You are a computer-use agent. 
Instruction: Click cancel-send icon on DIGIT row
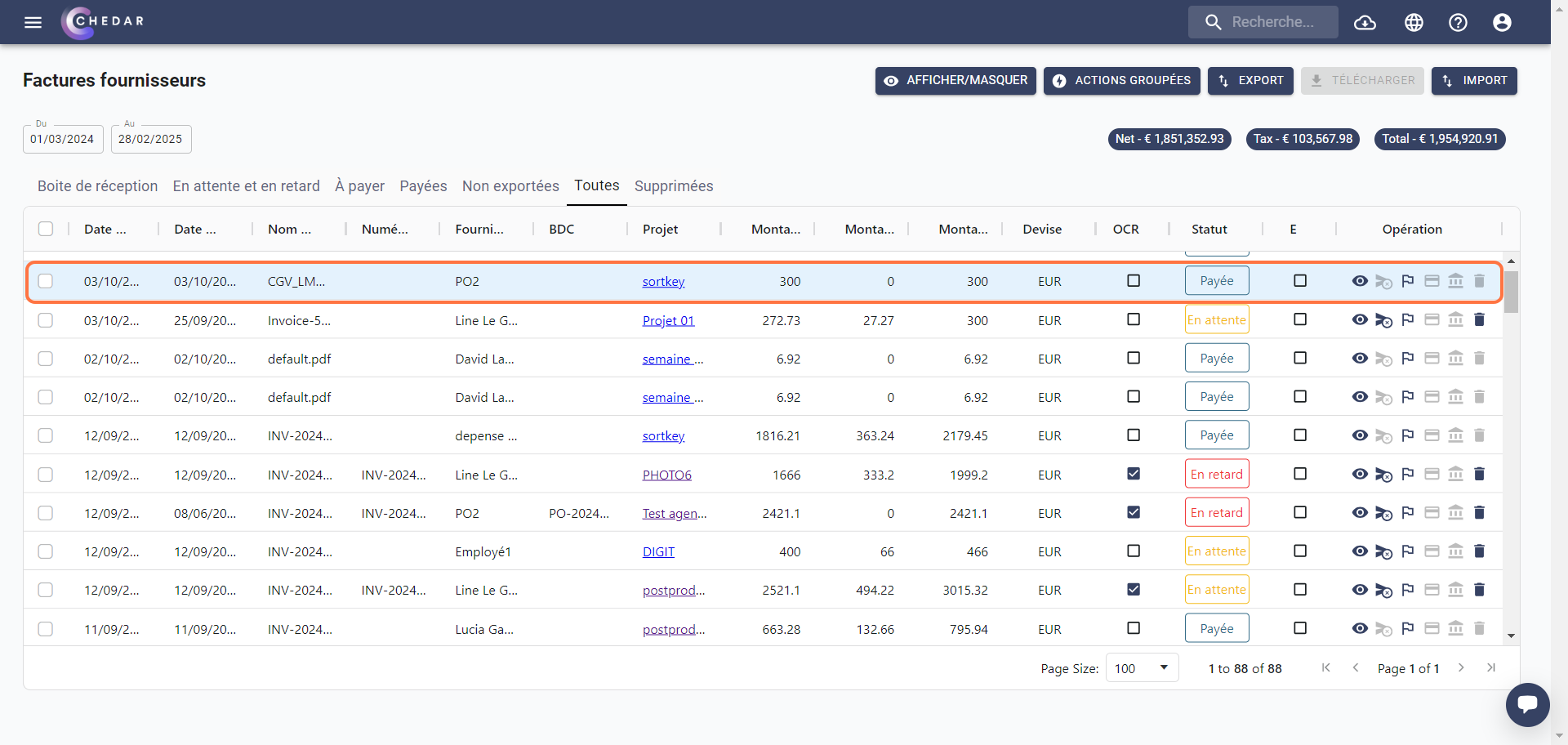click(1383, 551)
